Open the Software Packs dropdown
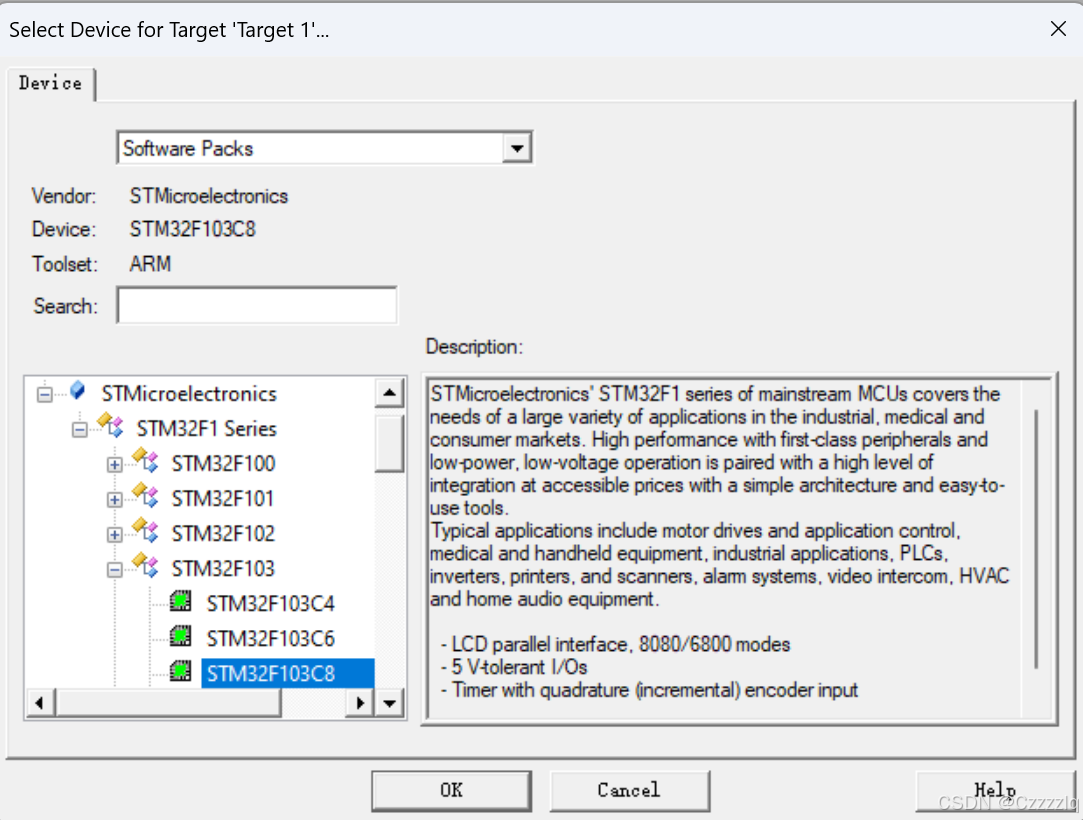Image resolution: width=1083 pixels, height=820 pixels. (x=517, y=149)
